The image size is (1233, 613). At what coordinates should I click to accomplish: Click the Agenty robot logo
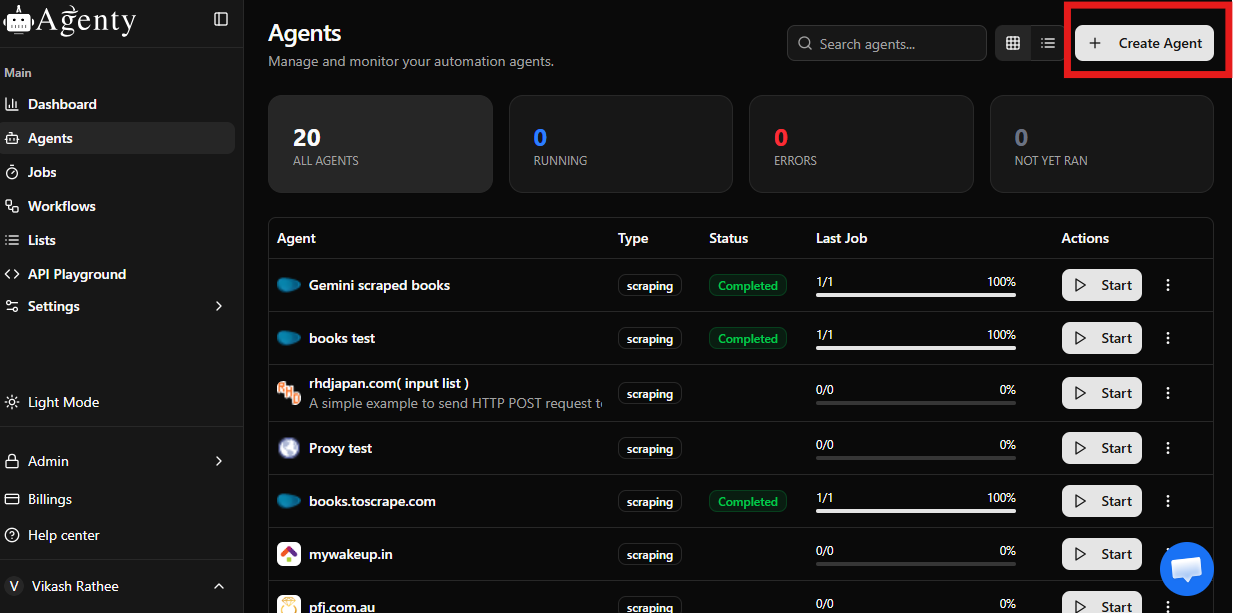tap(18, 21)
